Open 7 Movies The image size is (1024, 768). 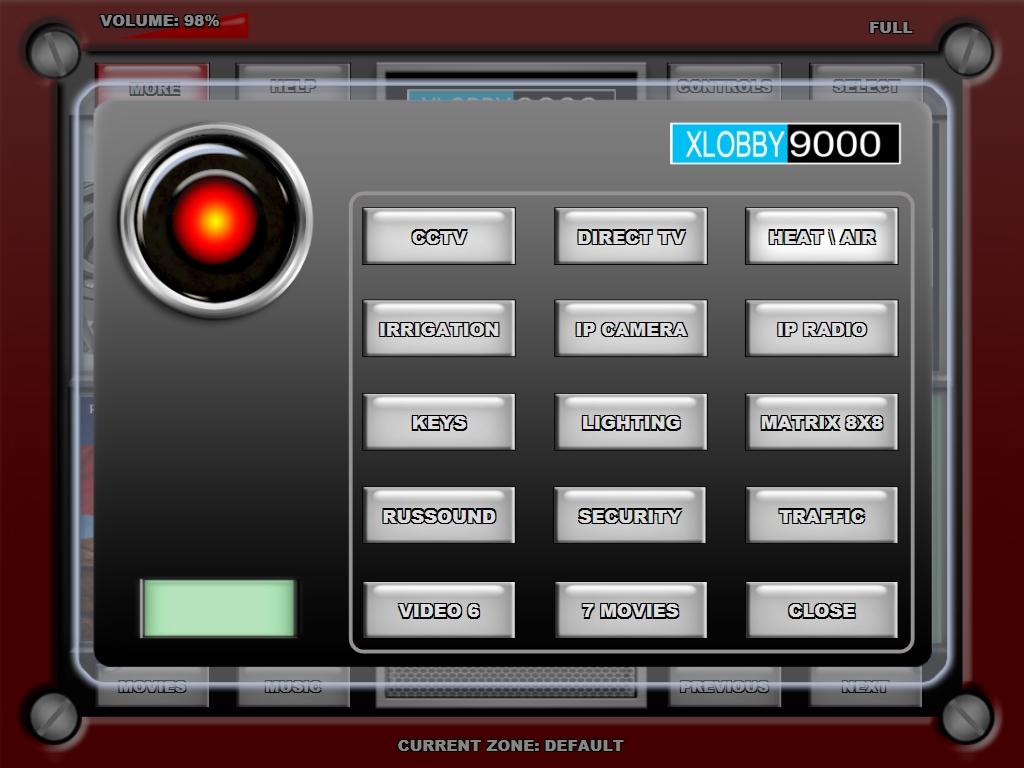point(631,610)
